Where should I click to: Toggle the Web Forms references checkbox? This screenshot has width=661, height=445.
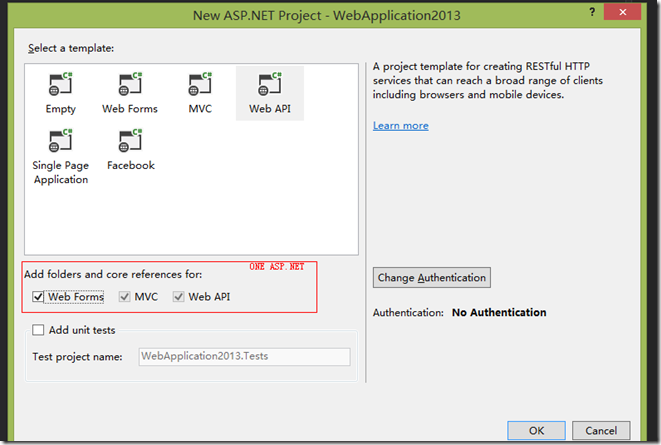pos(38,297)
